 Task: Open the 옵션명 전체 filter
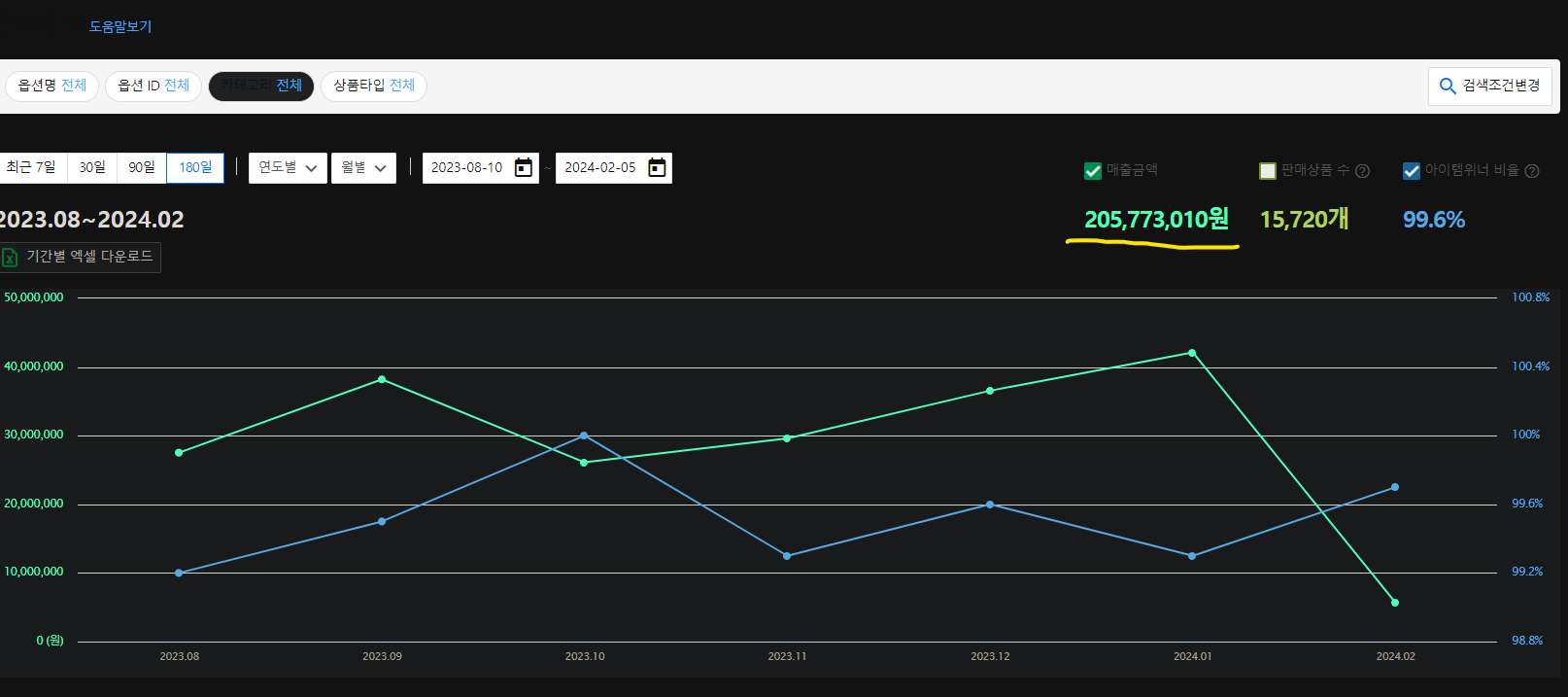[52, 86]
